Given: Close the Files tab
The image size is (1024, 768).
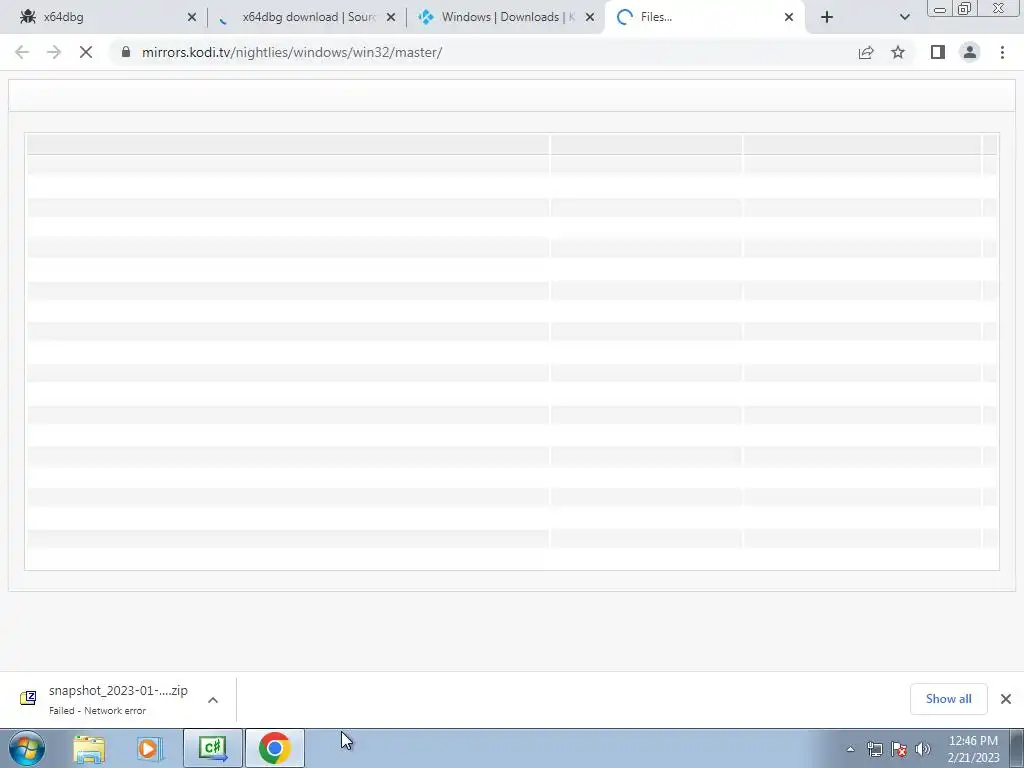Looking at the screenshot, I should pos(789,18).
